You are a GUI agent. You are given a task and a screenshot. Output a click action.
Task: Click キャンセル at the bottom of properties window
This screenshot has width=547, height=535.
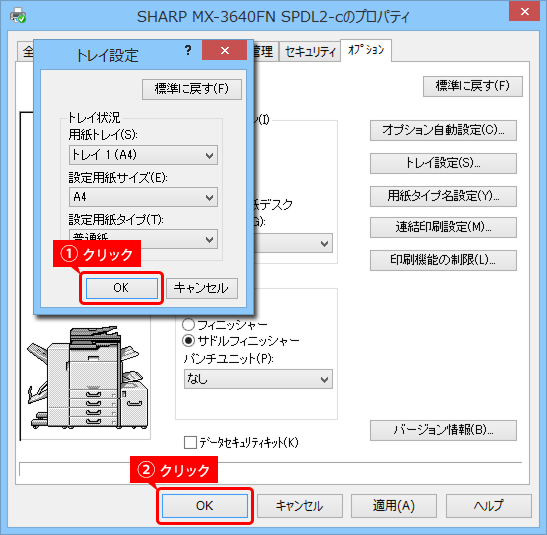[x=300, y=506]
